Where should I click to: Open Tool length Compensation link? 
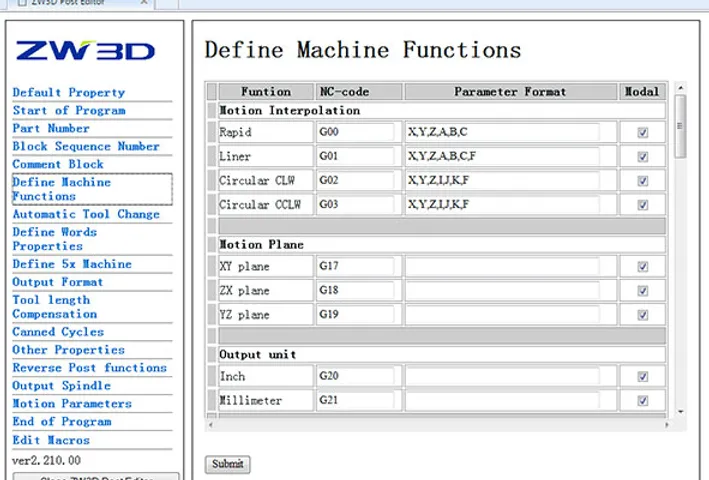(x=54, y=306)
